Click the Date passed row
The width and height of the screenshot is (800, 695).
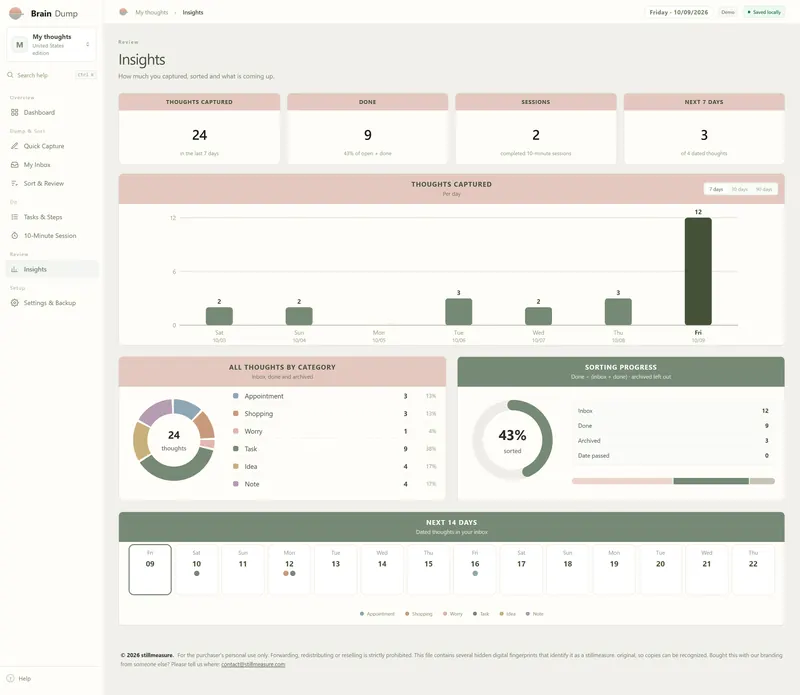point(673,456)
